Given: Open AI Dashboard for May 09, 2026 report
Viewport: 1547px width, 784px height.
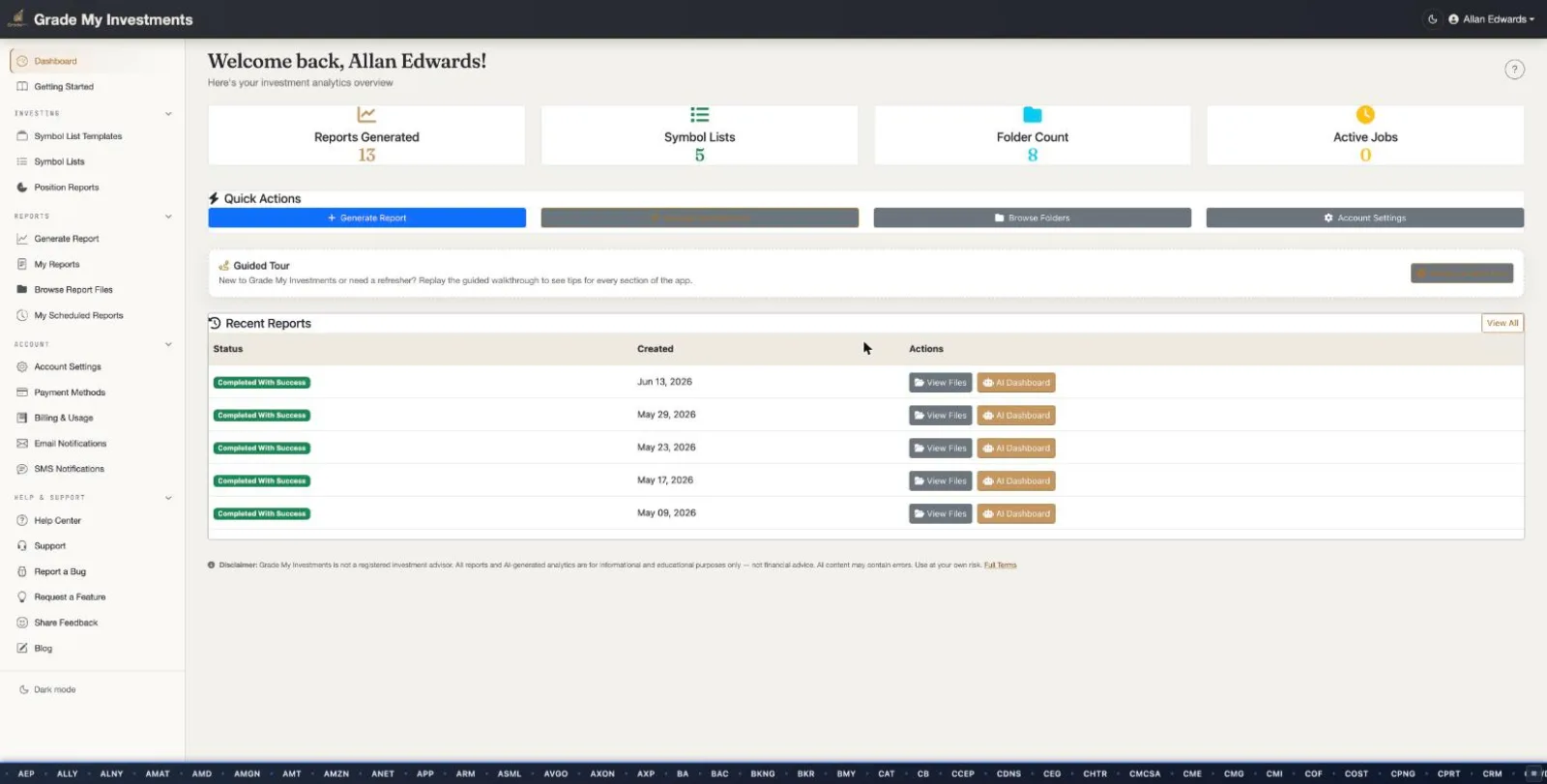Looking at the screenshot, I should [x=1016, y=514].
